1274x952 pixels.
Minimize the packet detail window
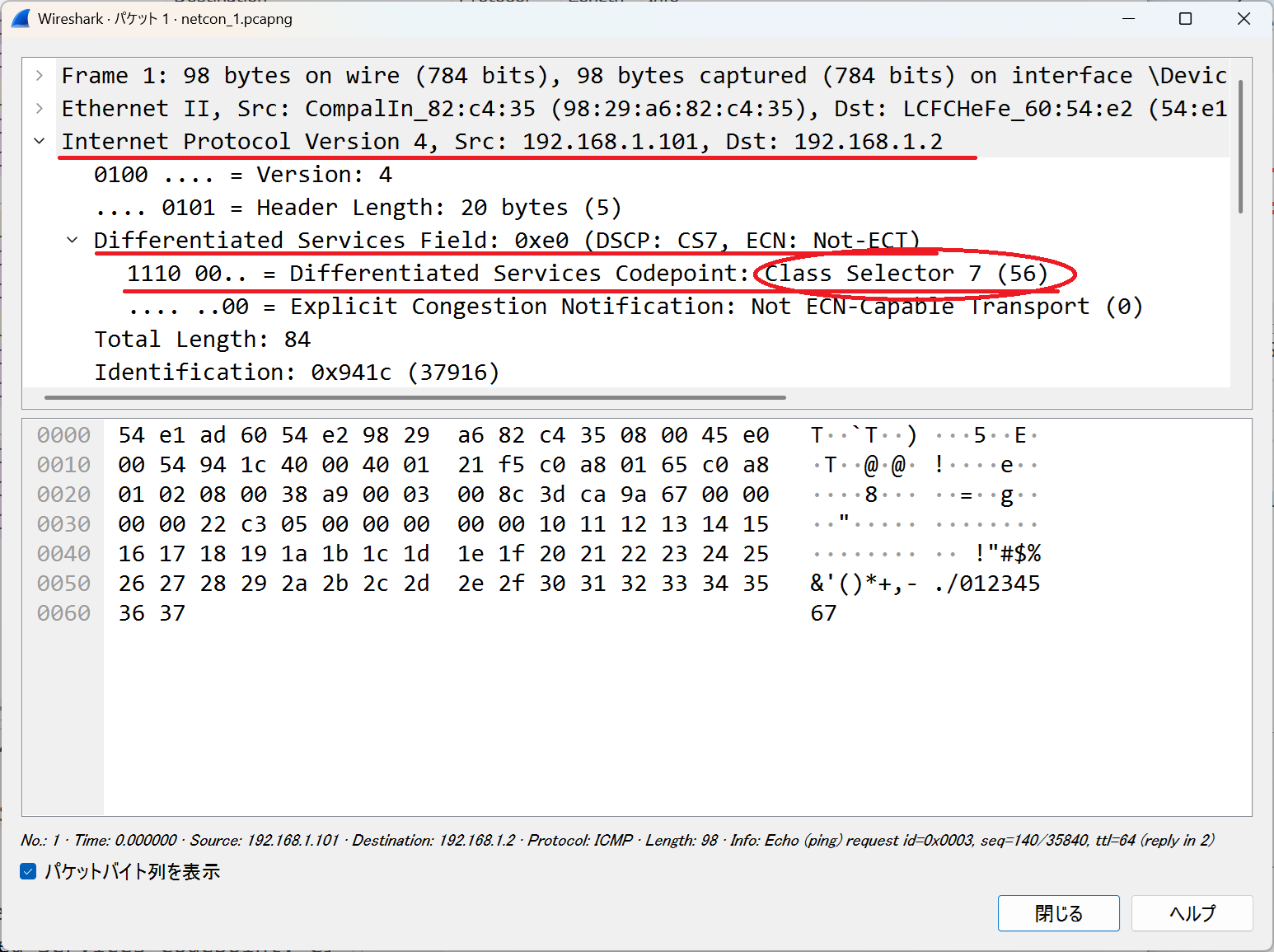(1129, 19)
